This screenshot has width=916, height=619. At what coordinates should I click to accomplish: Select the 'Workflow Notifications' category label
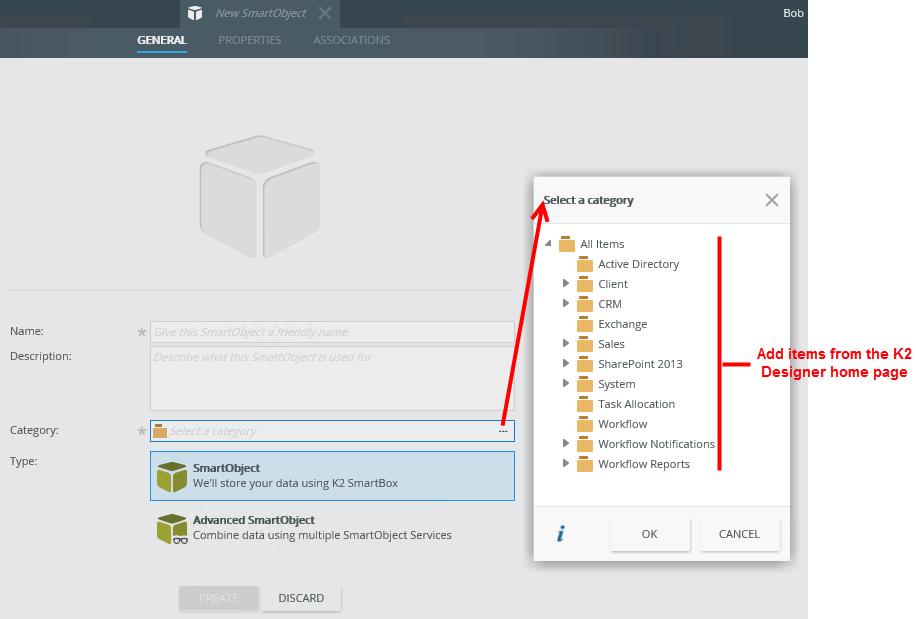point(656,444)
